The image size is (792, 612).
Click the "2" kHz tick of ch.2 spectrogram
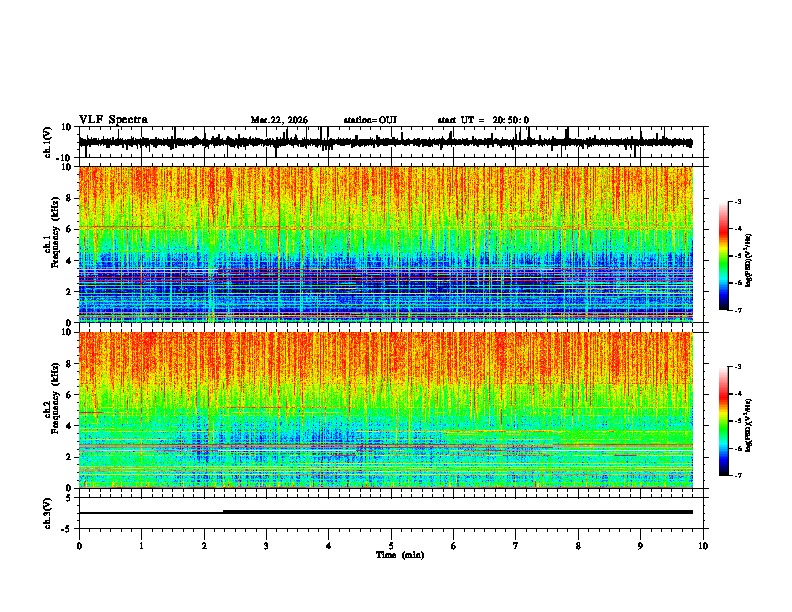tap(70, 457)
